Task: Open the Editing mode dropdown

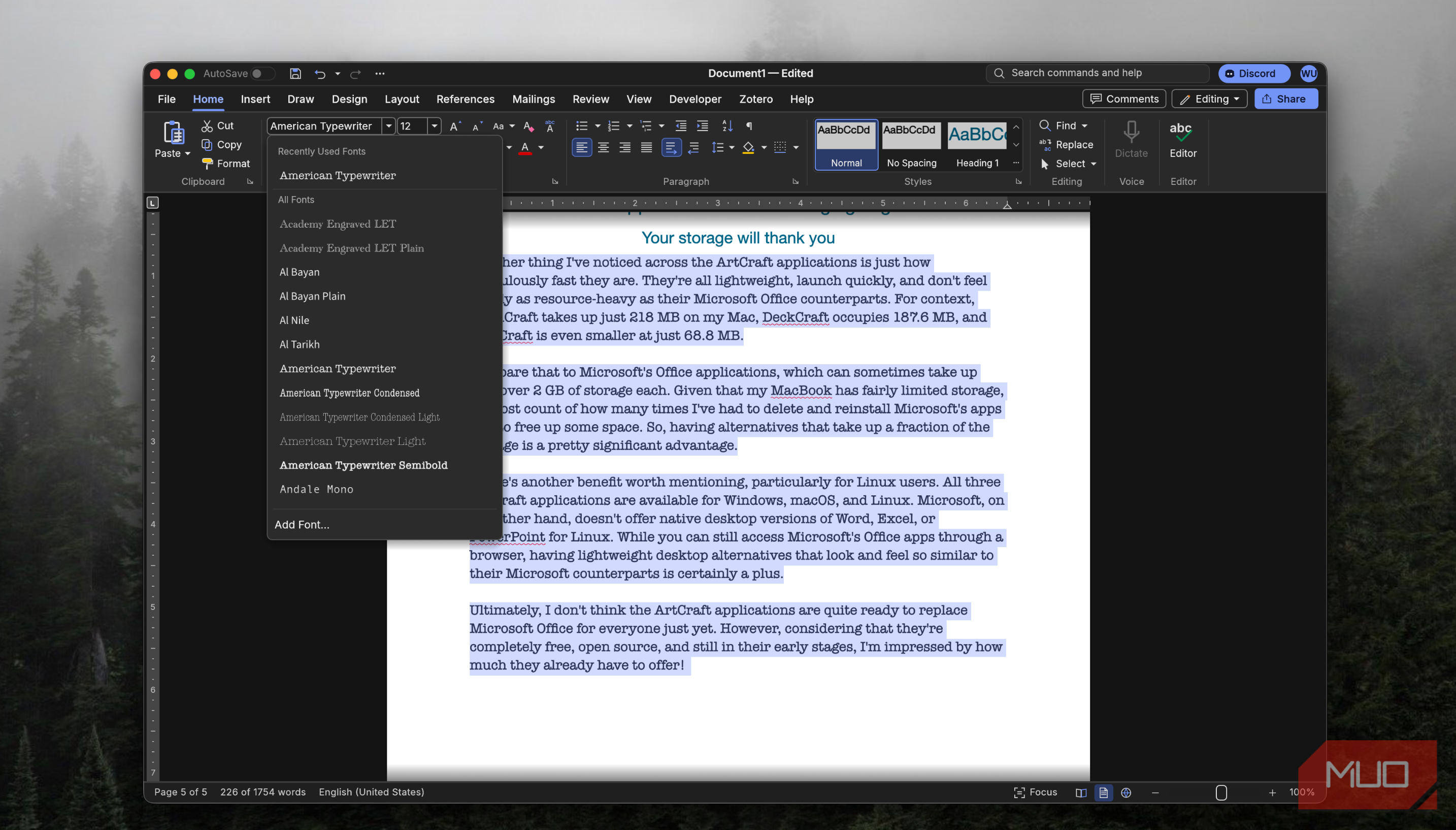Action: coord(1209,99)
